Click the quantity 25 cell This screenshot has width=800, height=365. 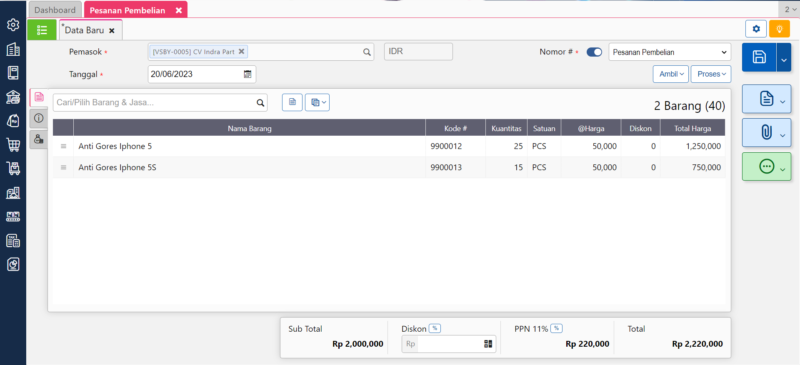pos(506,146)
